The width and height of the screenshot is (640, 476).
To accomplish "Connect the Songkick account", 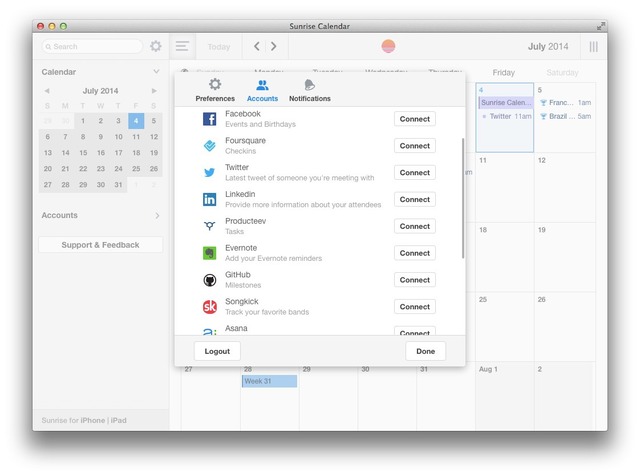I will 415,307.
